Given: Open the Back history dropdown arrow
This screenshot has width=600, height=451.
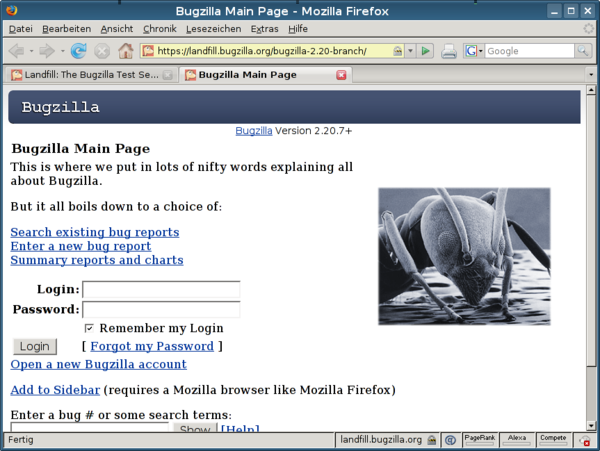Looking at the screenshot, I should tap(31, 51).
